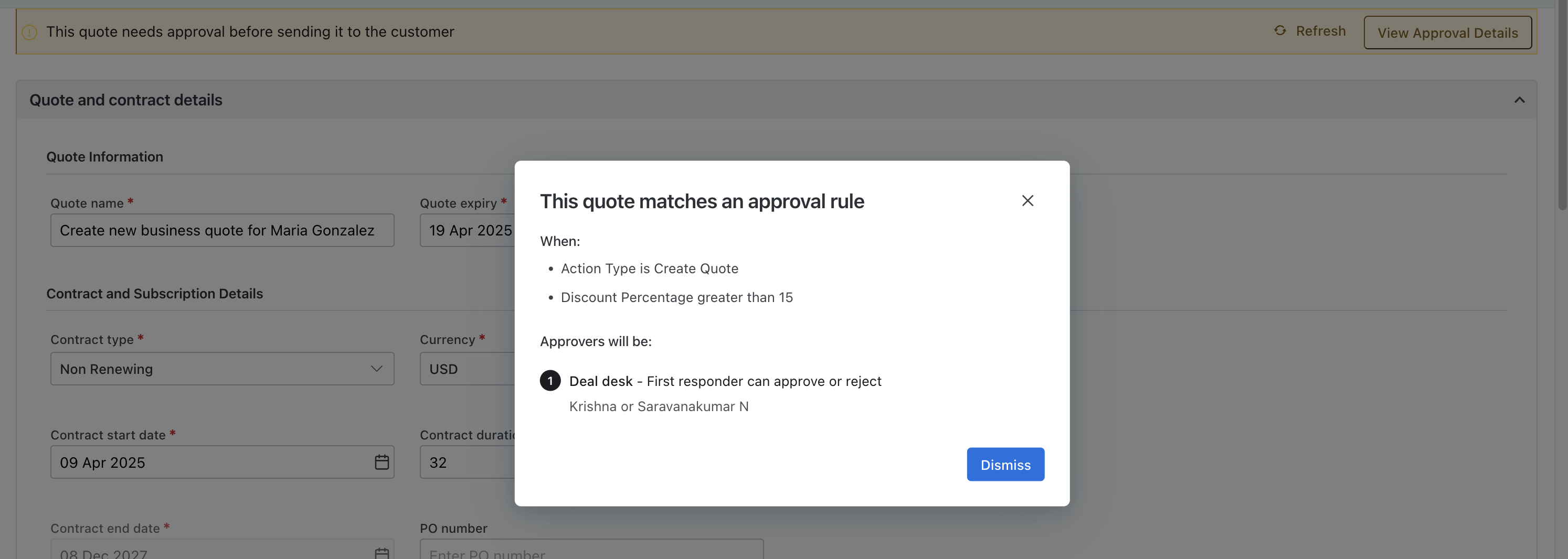Click the step 1 approver badge

[549, 381]
